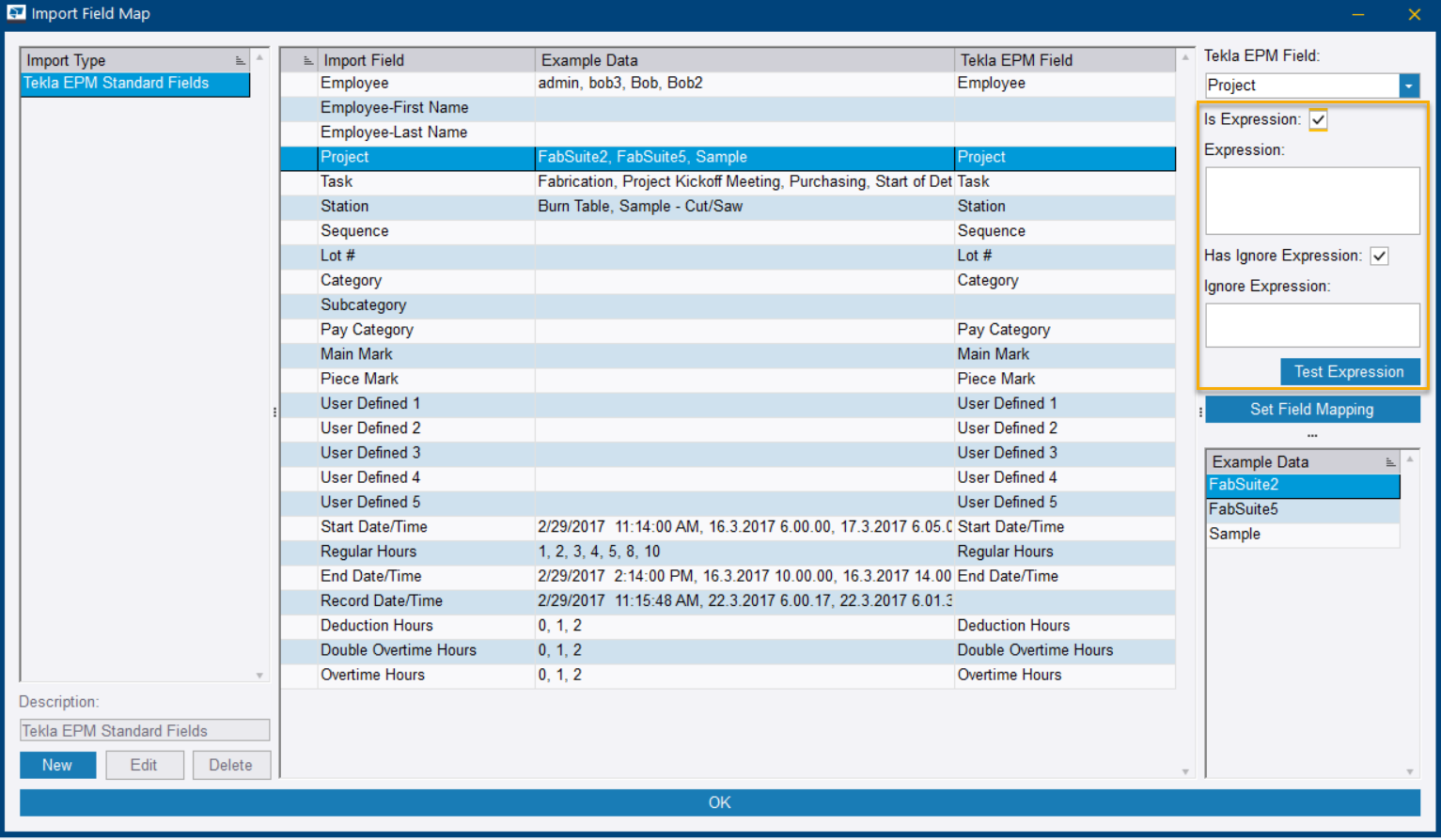
Task: Click the Test Expression button
Action: click(x=1349, y=372)
